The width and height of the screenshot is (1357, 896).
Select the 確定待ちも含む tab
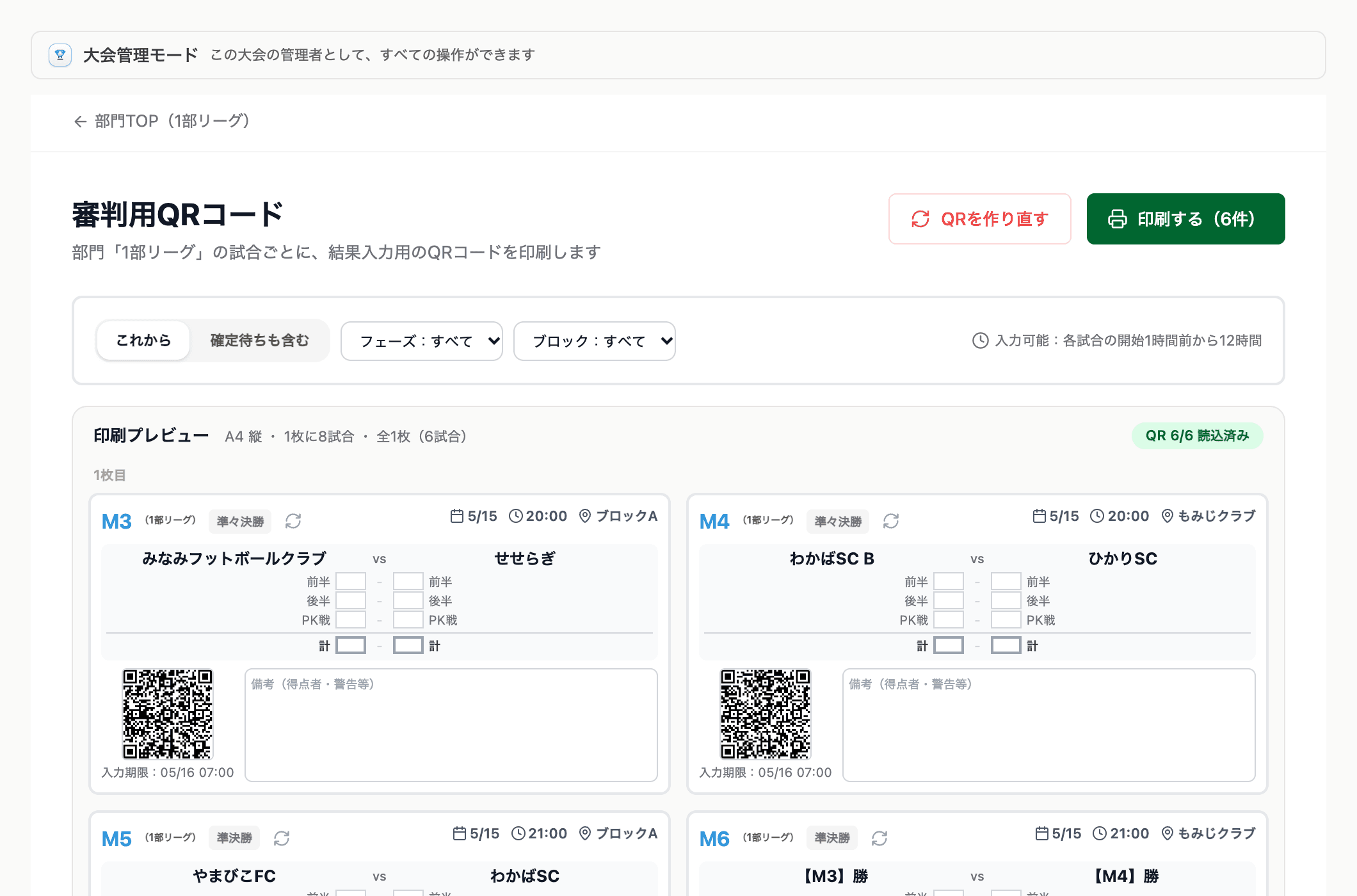point(259,340)
